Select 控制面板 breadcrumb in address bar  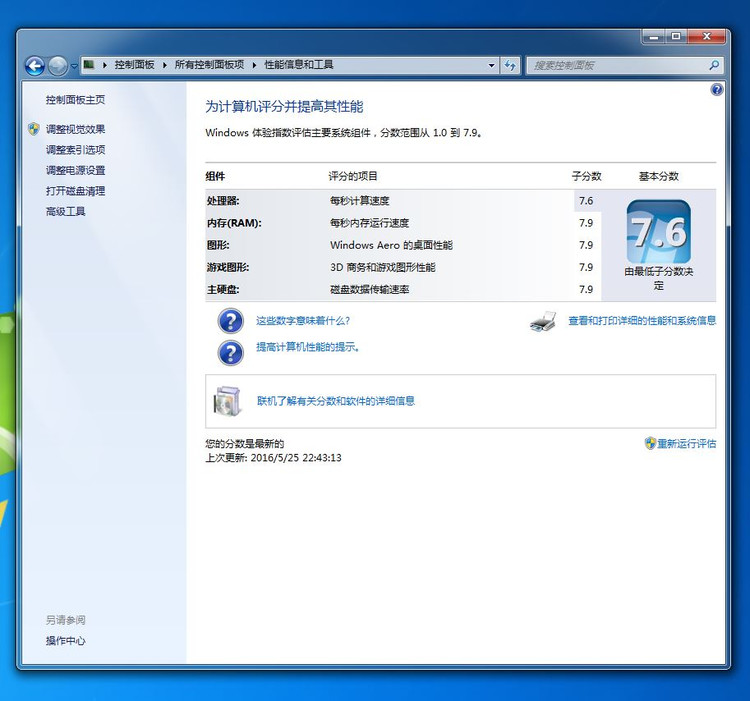pyautogui.click(x=134, y=65)
